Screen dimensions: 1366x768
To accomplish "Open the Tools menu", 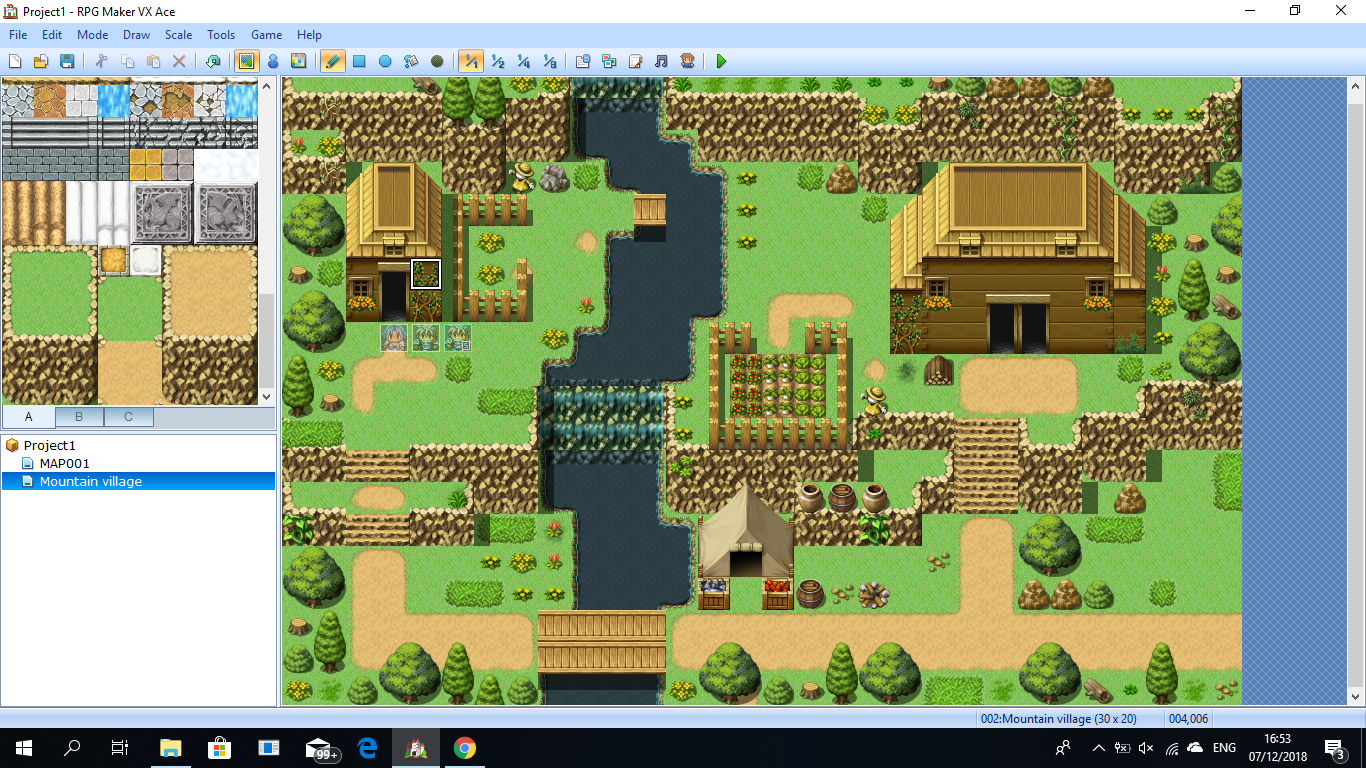I will [x=221, y=35].
